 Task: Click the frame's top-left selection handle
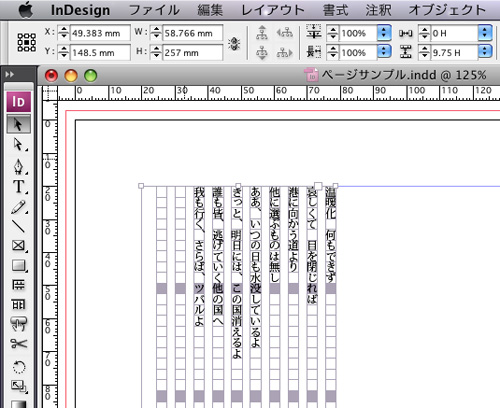141,186
